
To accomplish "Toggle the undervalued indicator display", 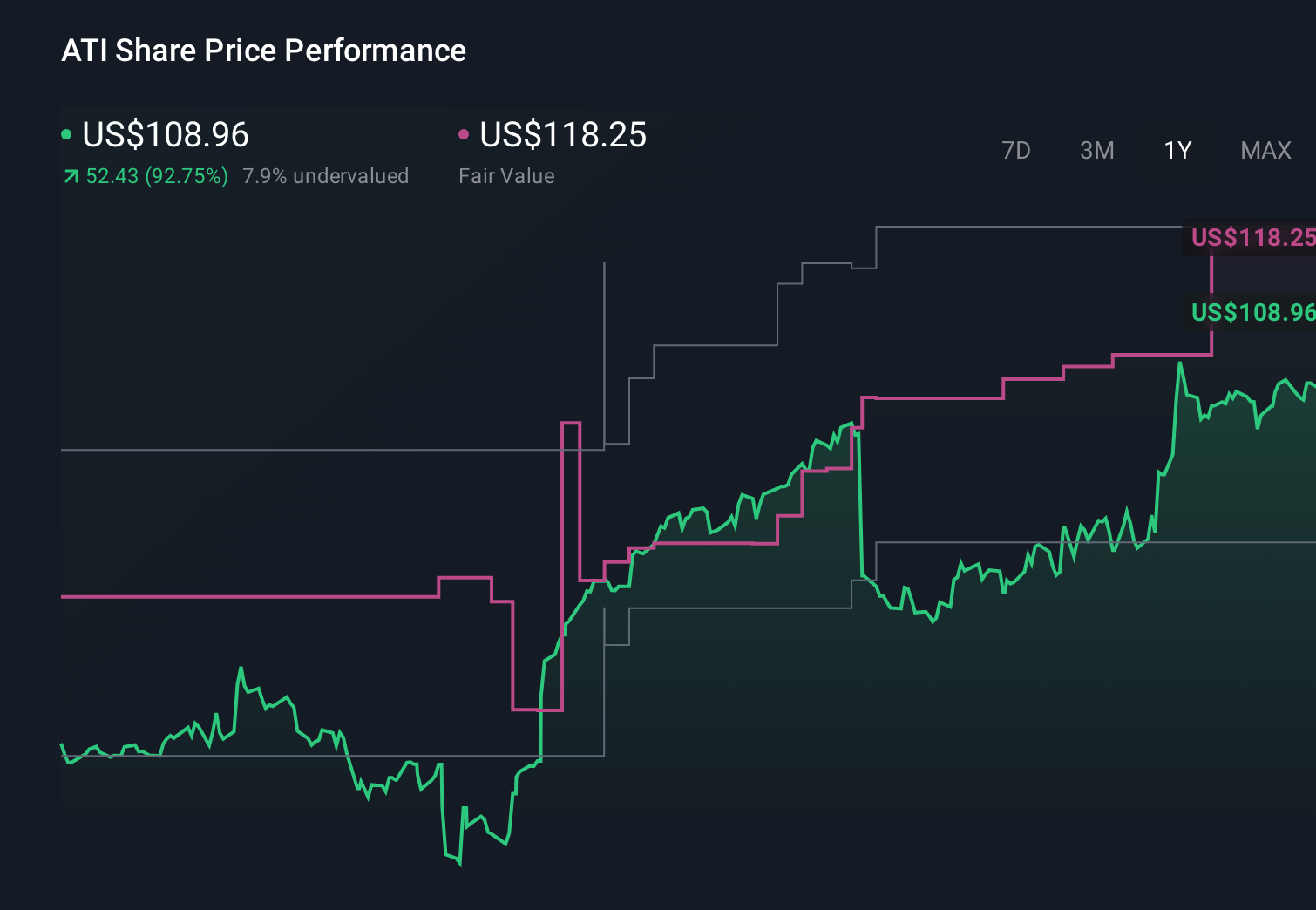I will pyautogui.click(x=326, y=175).
